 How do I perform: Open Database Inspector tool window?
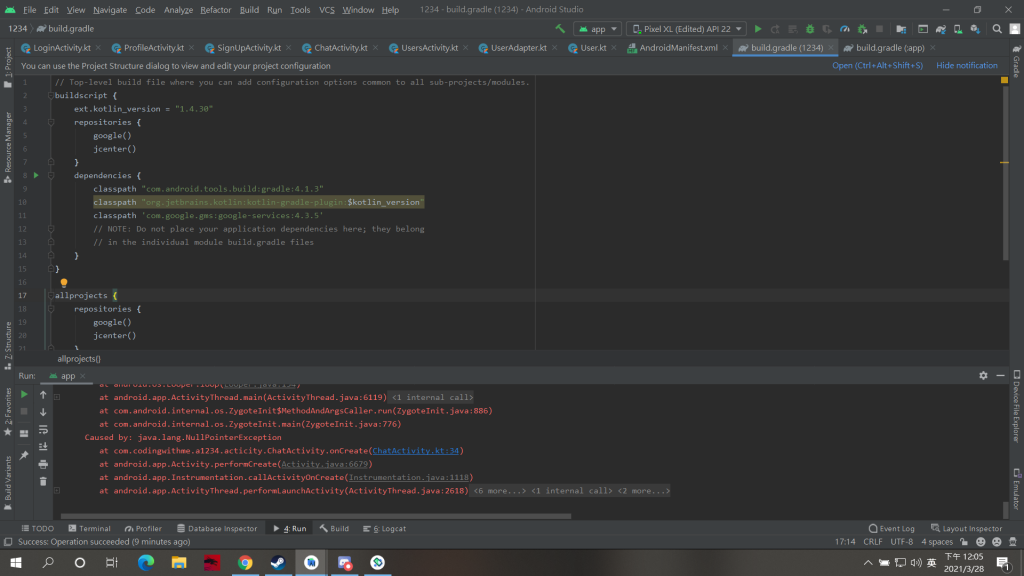tap(217, 528)
